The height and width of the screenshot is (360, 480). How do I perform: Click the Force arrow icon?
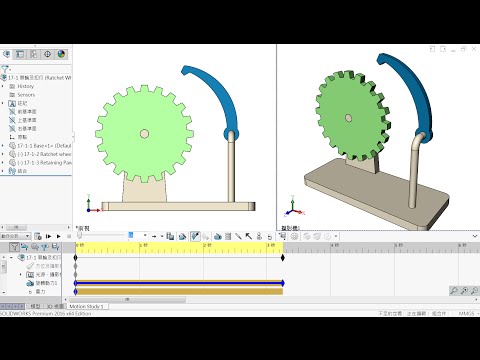point(249,236)
